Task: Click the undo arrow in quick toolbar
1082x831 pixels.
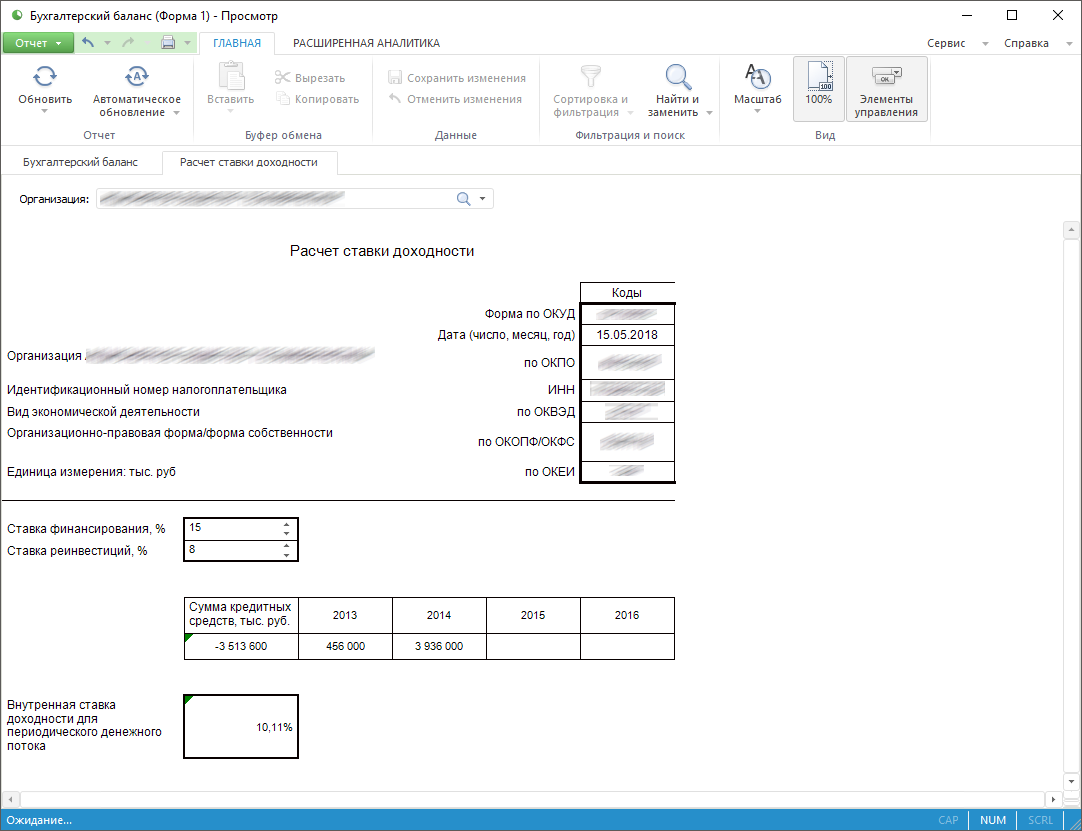Action: (88, 43)
